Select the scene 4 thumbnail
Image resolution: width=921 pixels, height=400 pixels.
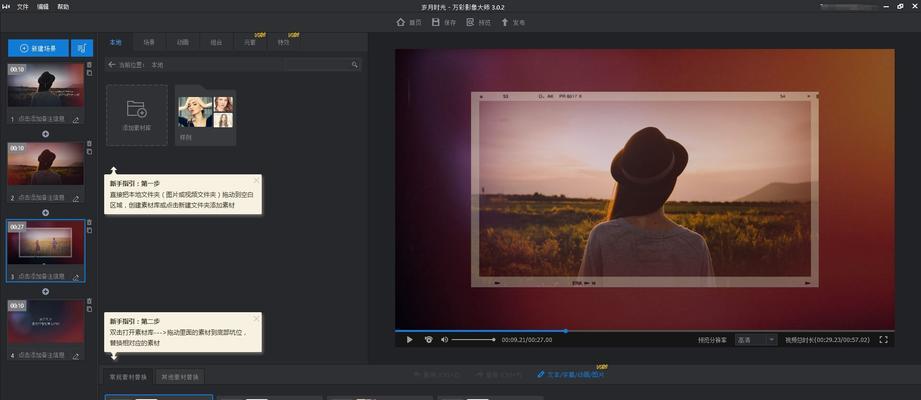45,322
